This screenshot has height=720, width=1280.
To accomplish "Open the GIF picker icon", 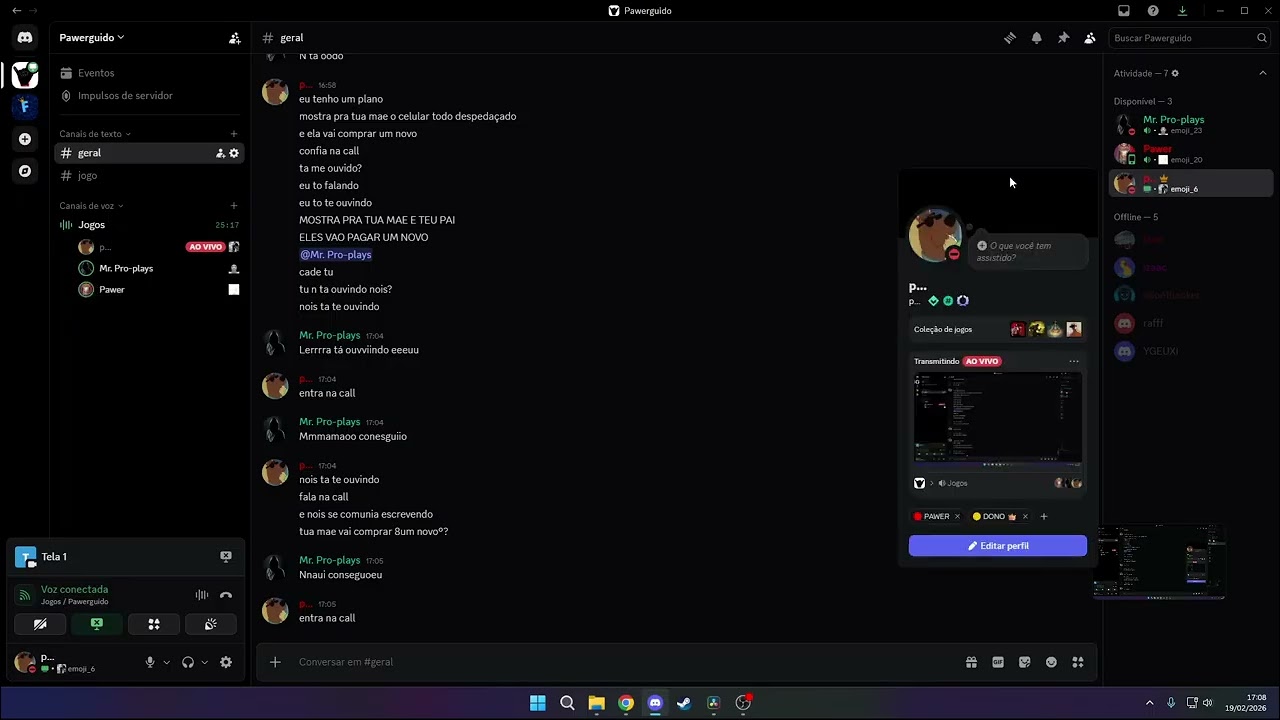I will pos(998,662).
